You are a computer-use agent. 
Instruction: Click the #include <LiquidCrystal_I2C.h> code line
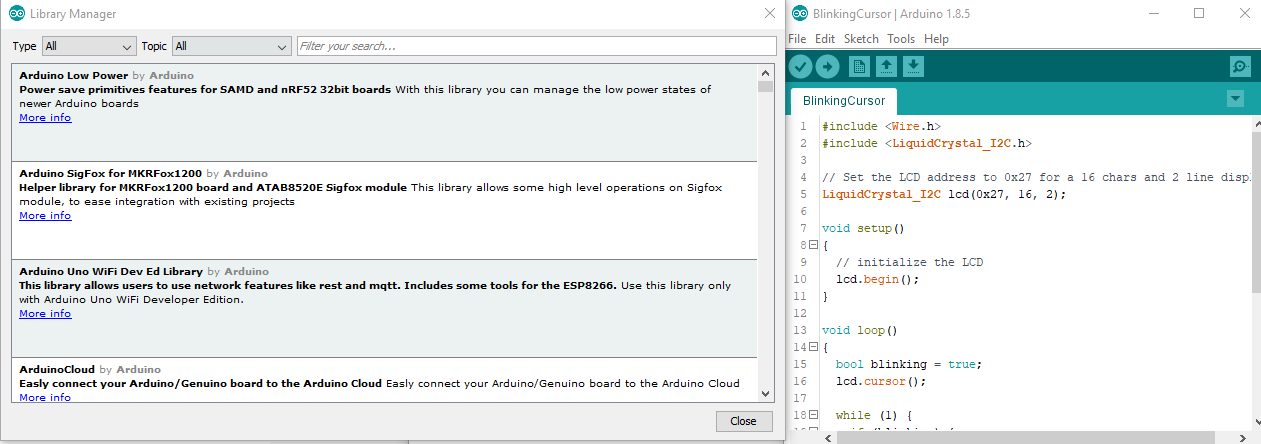point(927,143)
